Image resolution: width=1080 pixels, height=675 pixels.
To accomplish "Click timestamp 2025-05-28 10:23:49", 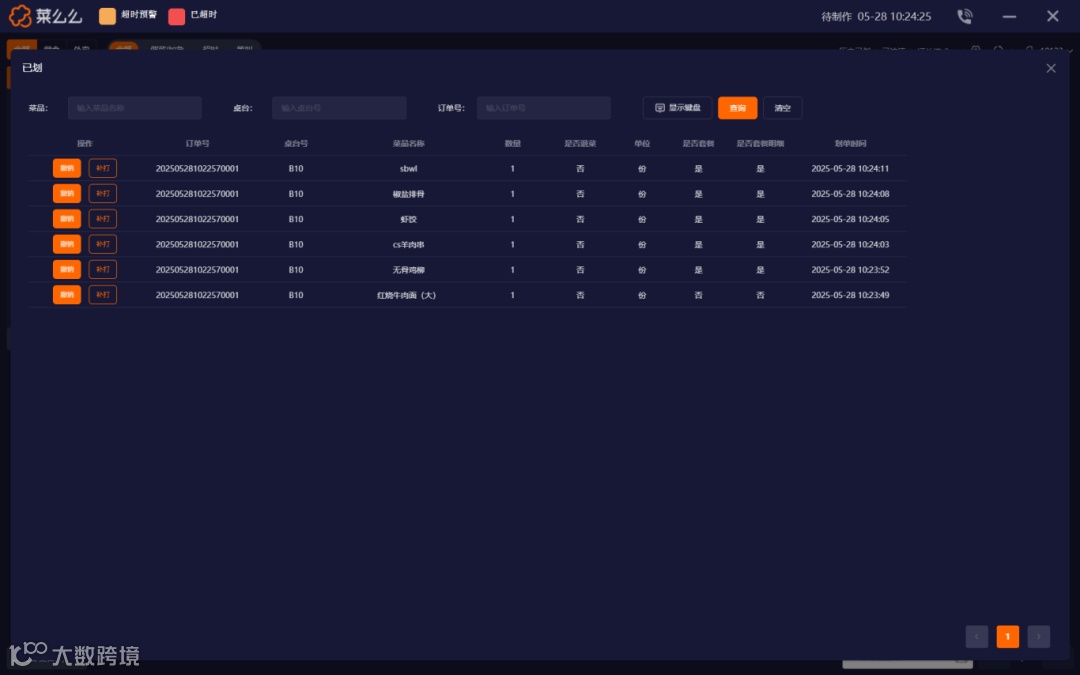I will (850, 295).
